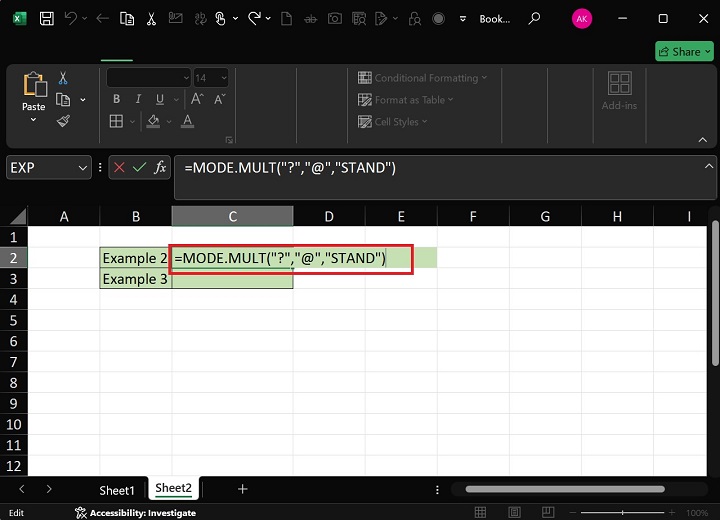The image size is (720, 520).
Task: Expand the Fill Color dropdown arrow
Action: click(x=169, y=122)
